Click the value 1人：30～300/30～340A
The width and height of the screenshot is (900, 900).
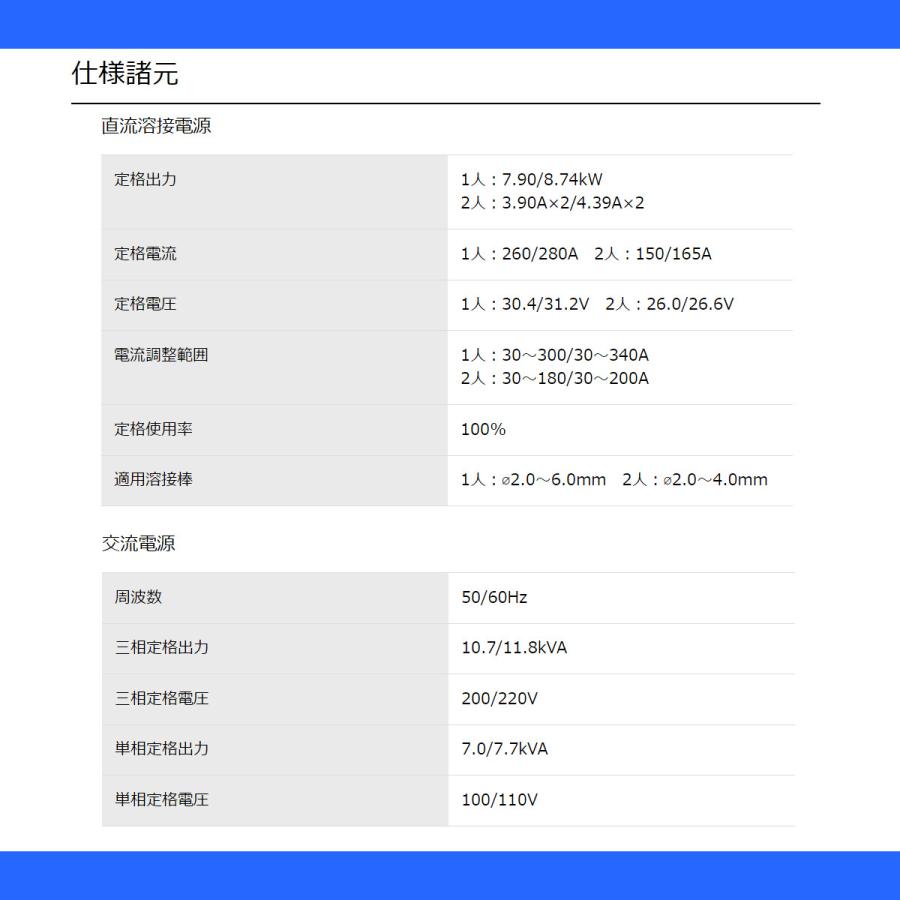[554, 355]
